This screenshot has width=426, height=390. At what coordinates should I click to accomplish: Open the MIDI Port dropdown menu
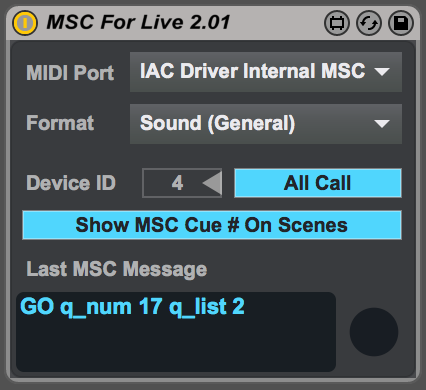pos(266,72)
